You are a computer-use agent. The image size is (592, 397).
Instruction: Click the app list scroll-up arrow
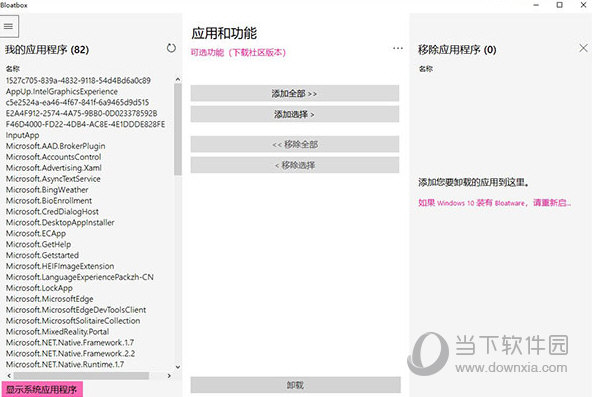pos(177,80)
